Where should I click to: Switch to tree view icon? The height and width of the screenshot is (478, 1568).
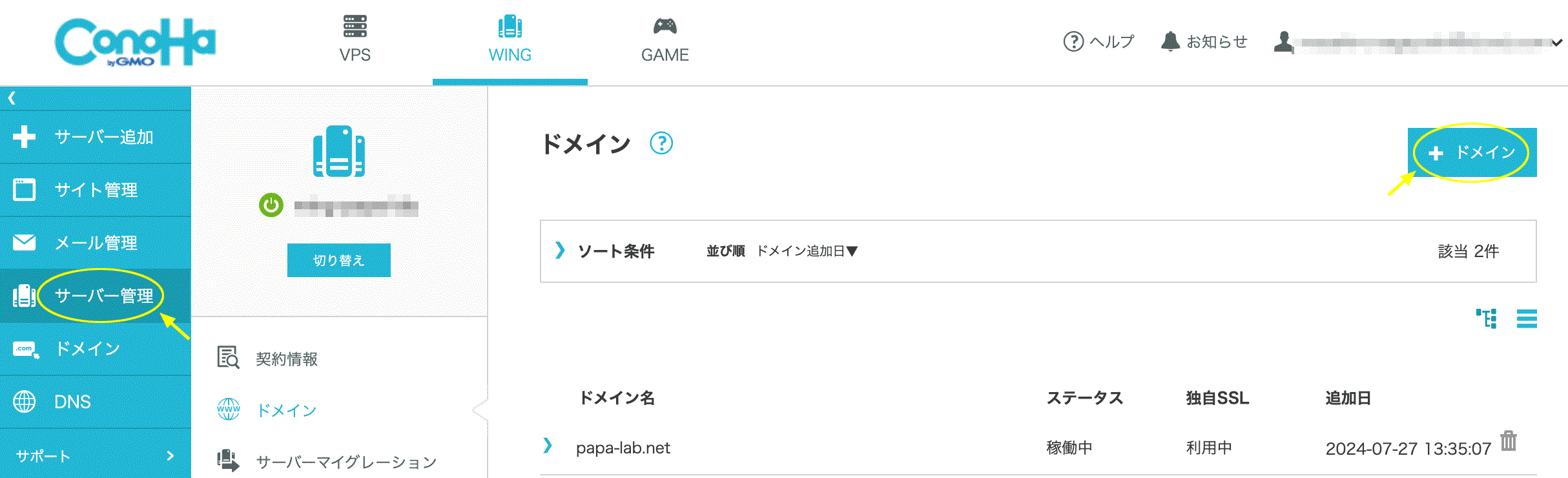[x=1486, y=318]
